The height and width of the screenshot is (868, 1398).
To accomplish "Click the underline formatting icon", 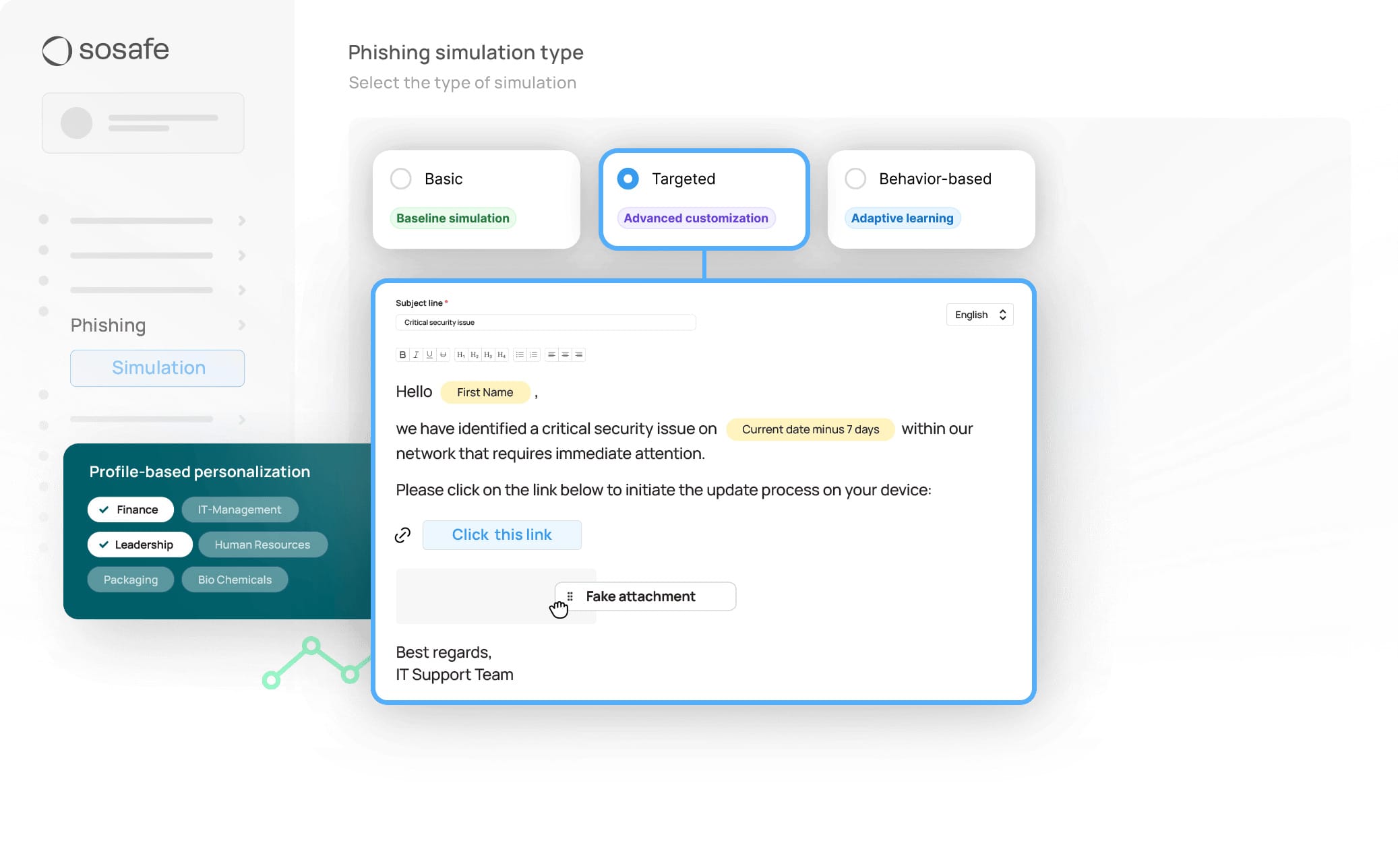I will point(429,354).
